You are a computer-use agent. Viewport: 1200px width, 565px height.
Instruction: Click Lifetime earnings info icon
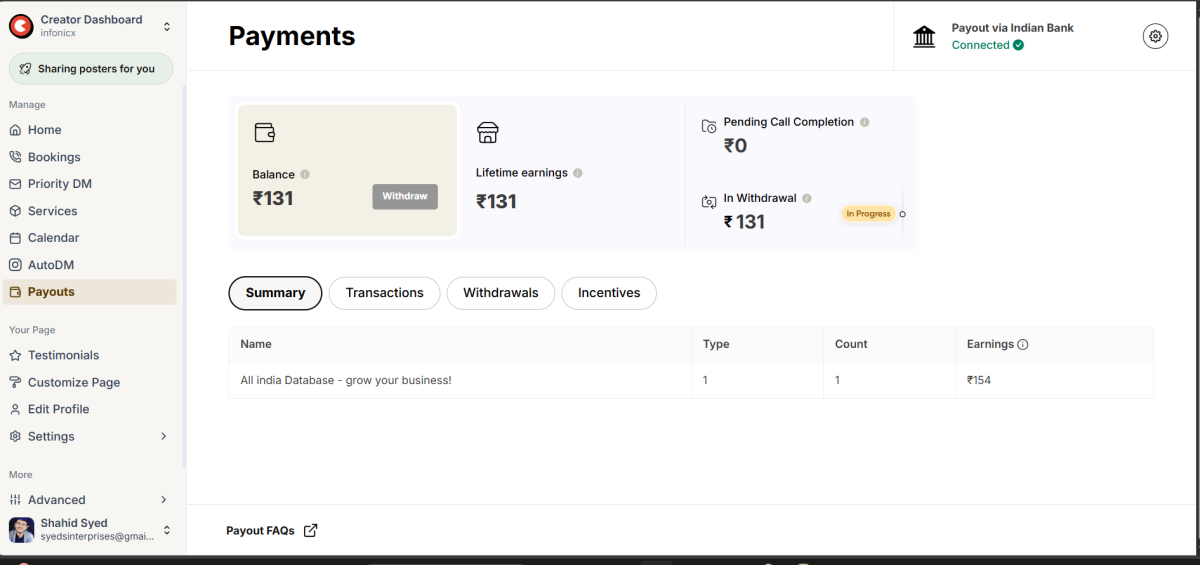578,173
